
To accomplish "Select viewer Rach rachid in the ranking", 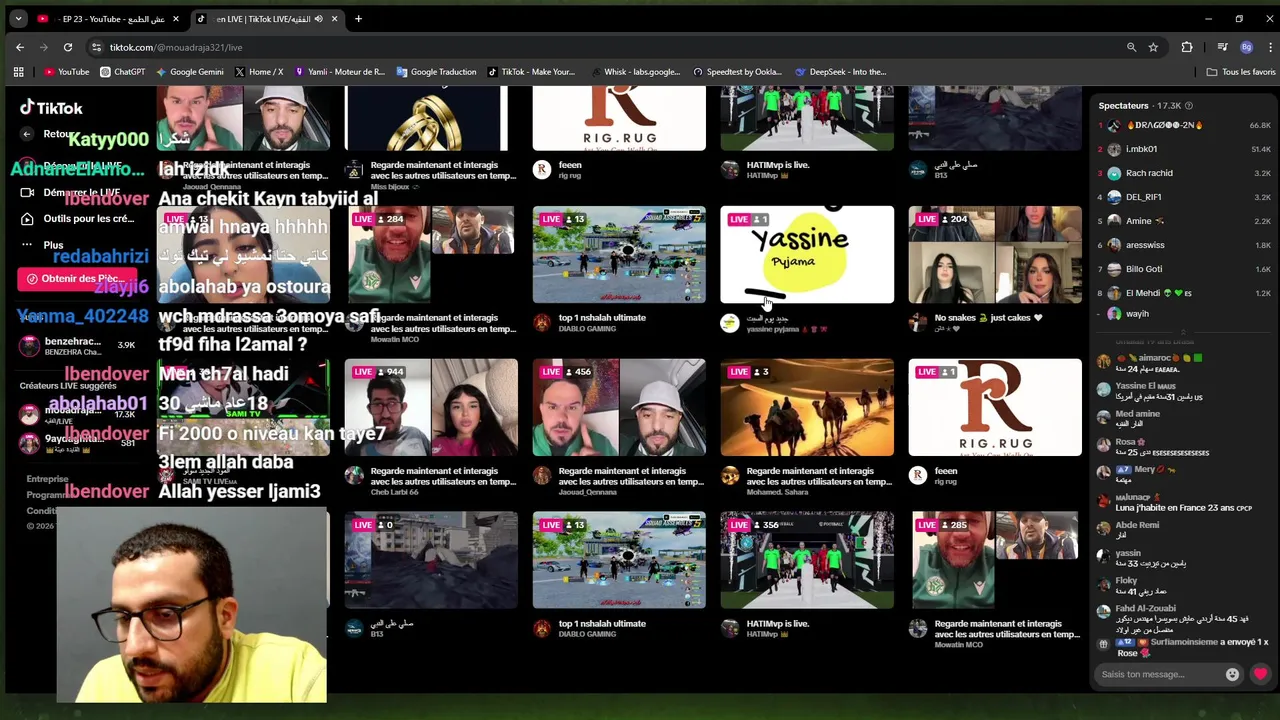I will pyautogui.click(x=1185, y=173).
